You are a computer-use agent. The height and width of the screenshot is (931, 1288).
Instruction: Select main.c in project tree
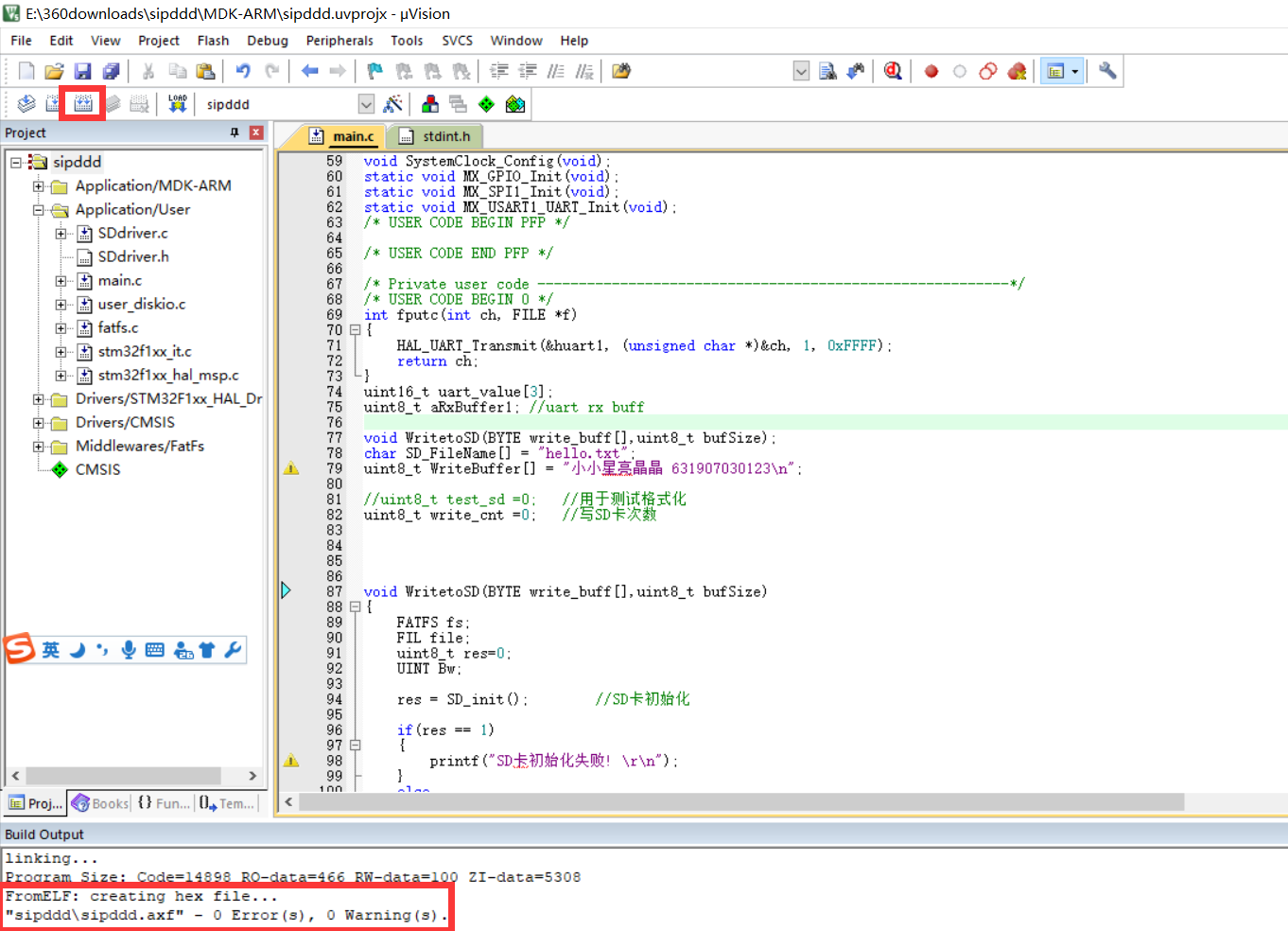coord(119,281)
